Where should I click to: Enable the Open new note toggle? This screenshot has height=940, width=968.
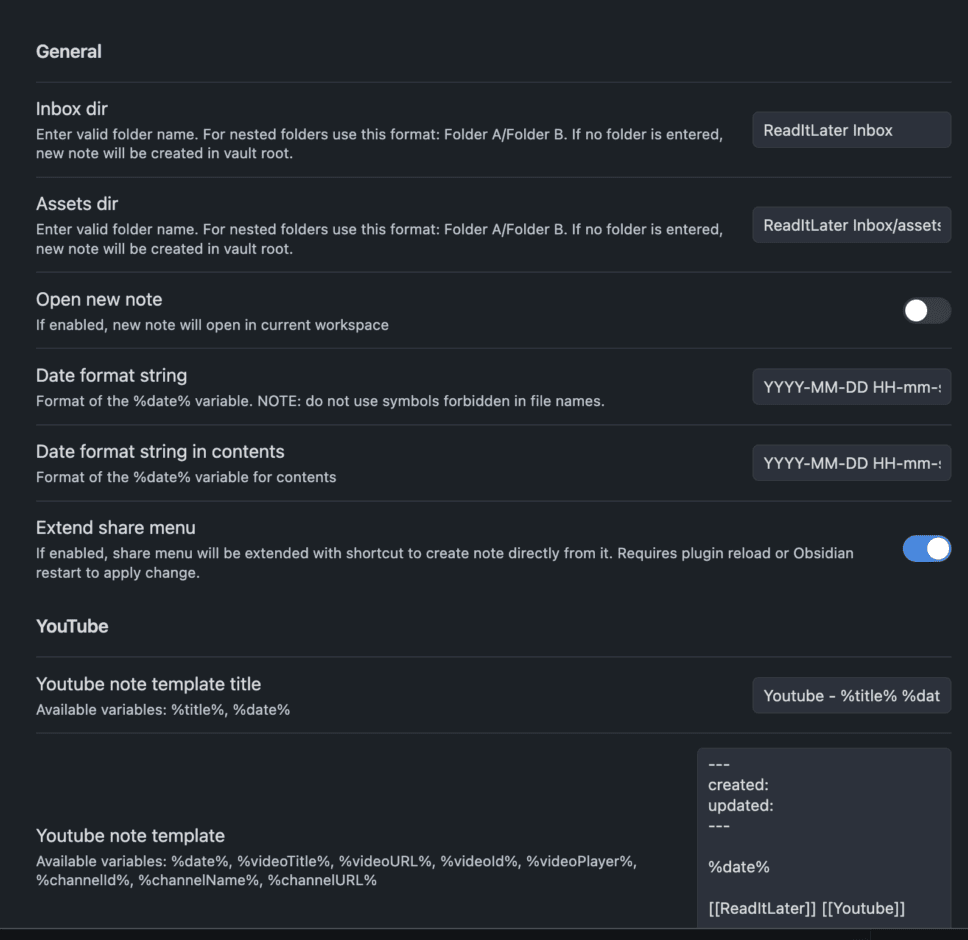click(x=926, y=311)
